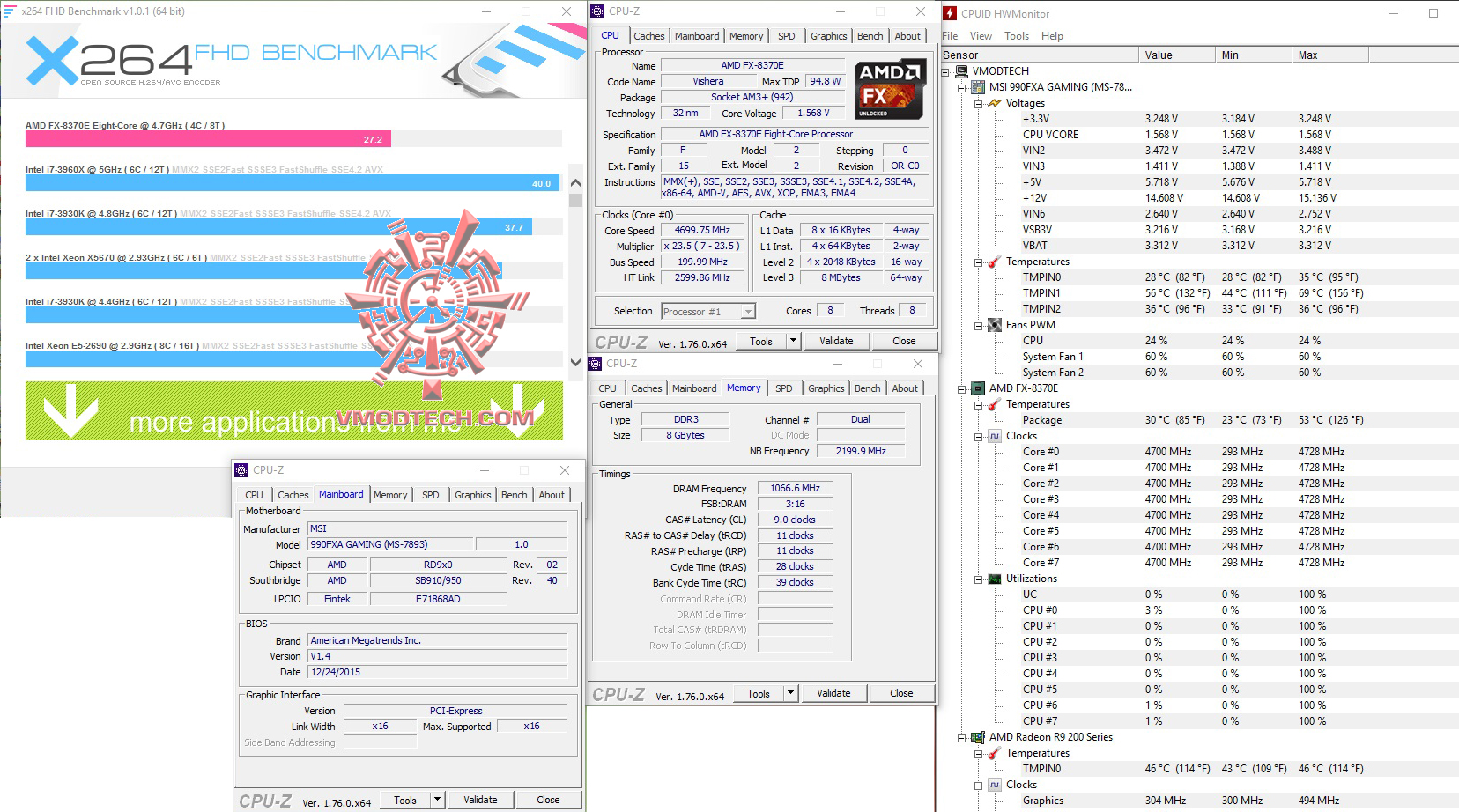This screenshot has width=1459, height=812.
Task: Click the AMD Radeon R9 200 graphics card icon
Action: pyautogui.click(x=977, y=737)
